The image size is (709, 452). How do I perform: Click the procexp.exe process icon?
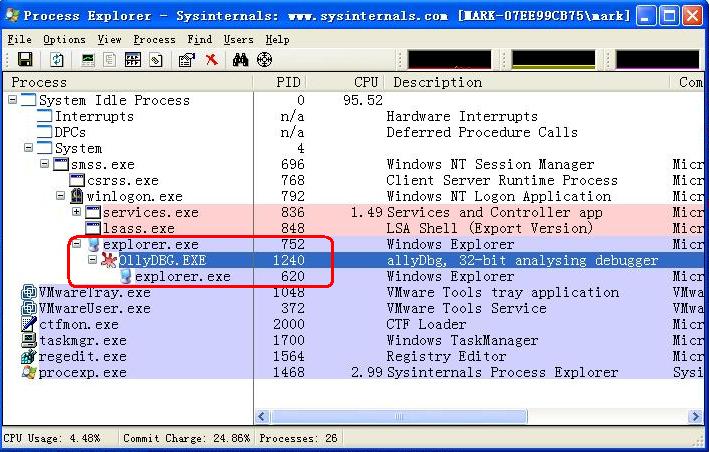(x=29, y=372)
